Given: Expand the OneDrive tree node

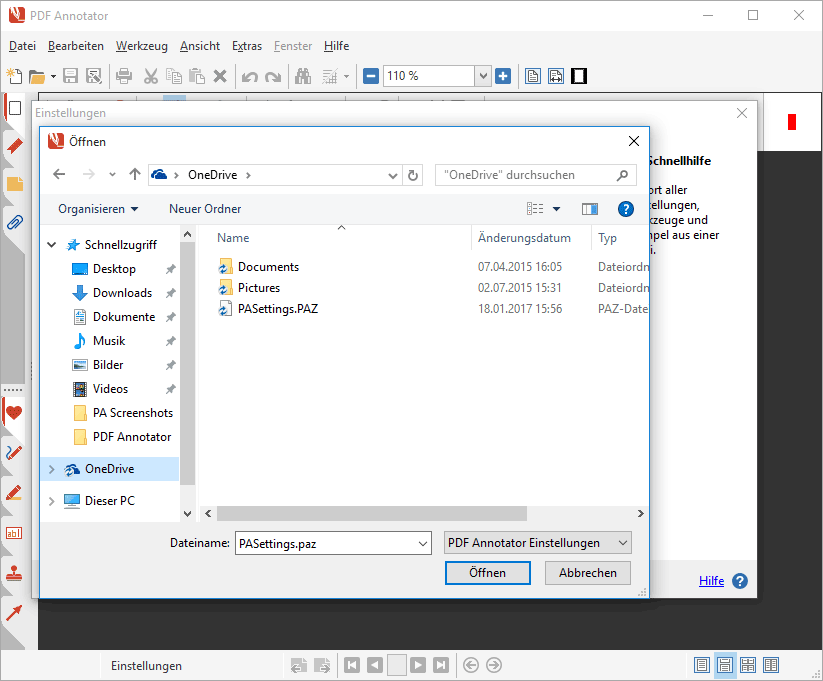Looking at the screenshot, I should pos(52,469).
